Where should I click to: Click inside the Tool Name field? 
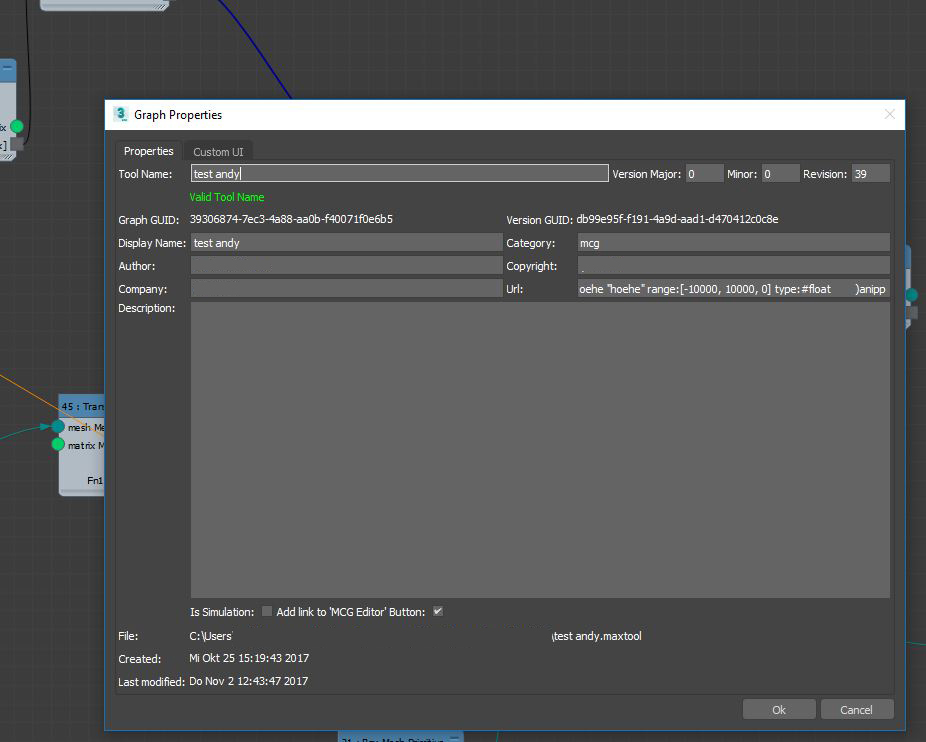[397, 172]
